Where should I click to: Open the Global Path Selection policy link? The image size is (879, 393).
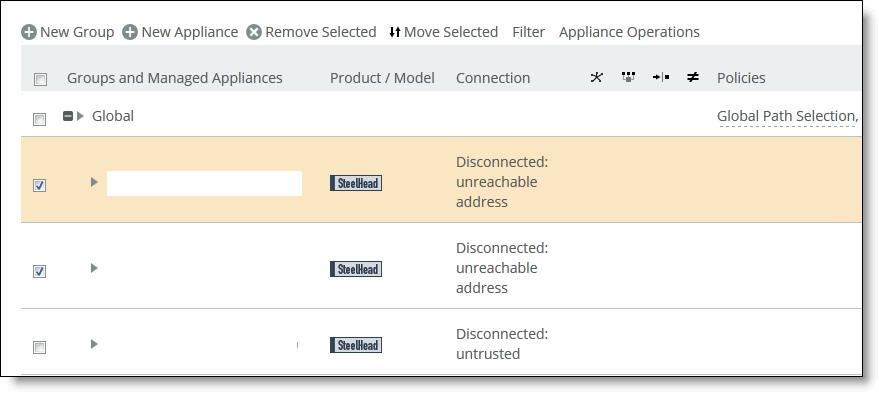[787, 117]
